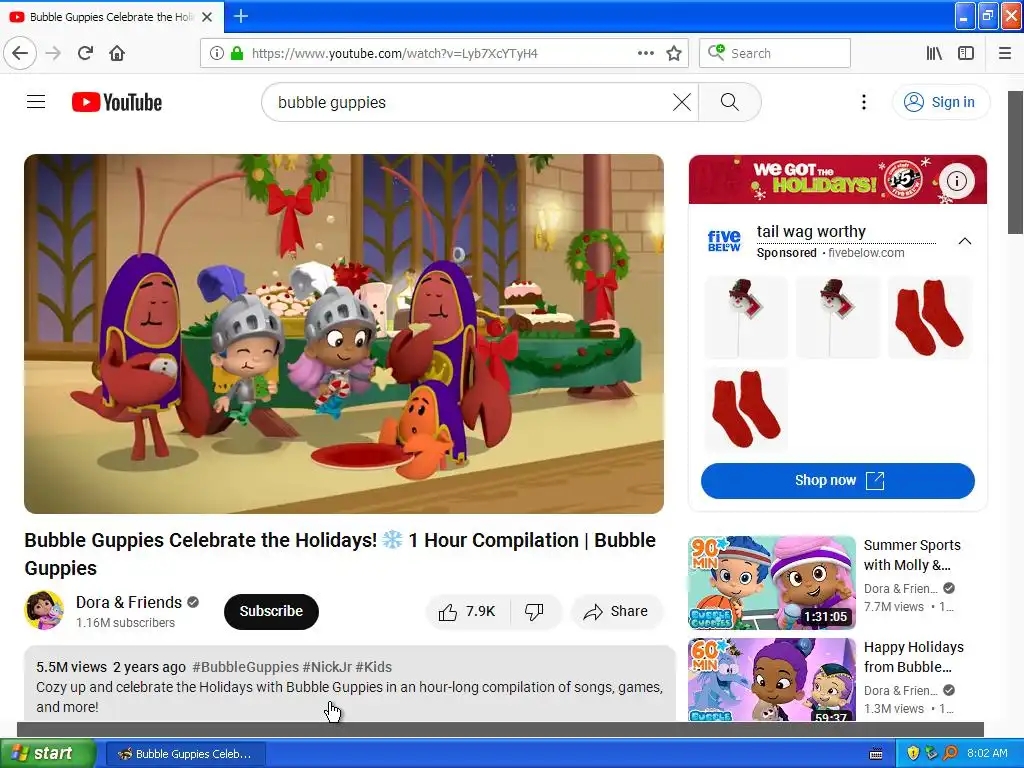Open Dora & Friends channel avatar
The height and width of the screenshot is (768, 1024).
click(x=44, y=610)
